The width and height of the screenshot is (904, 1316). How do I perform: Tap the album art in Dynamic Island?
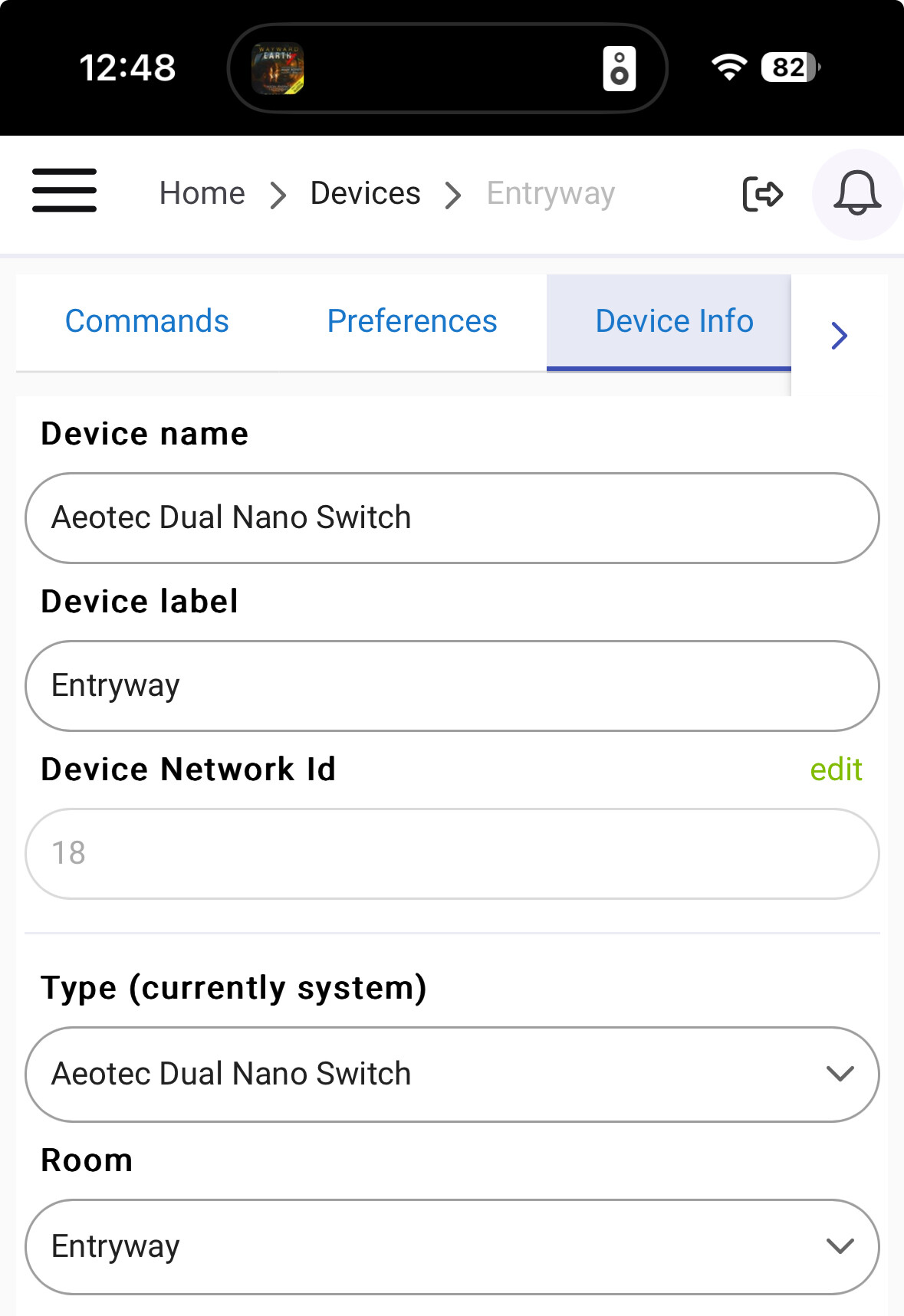[278, 68]
